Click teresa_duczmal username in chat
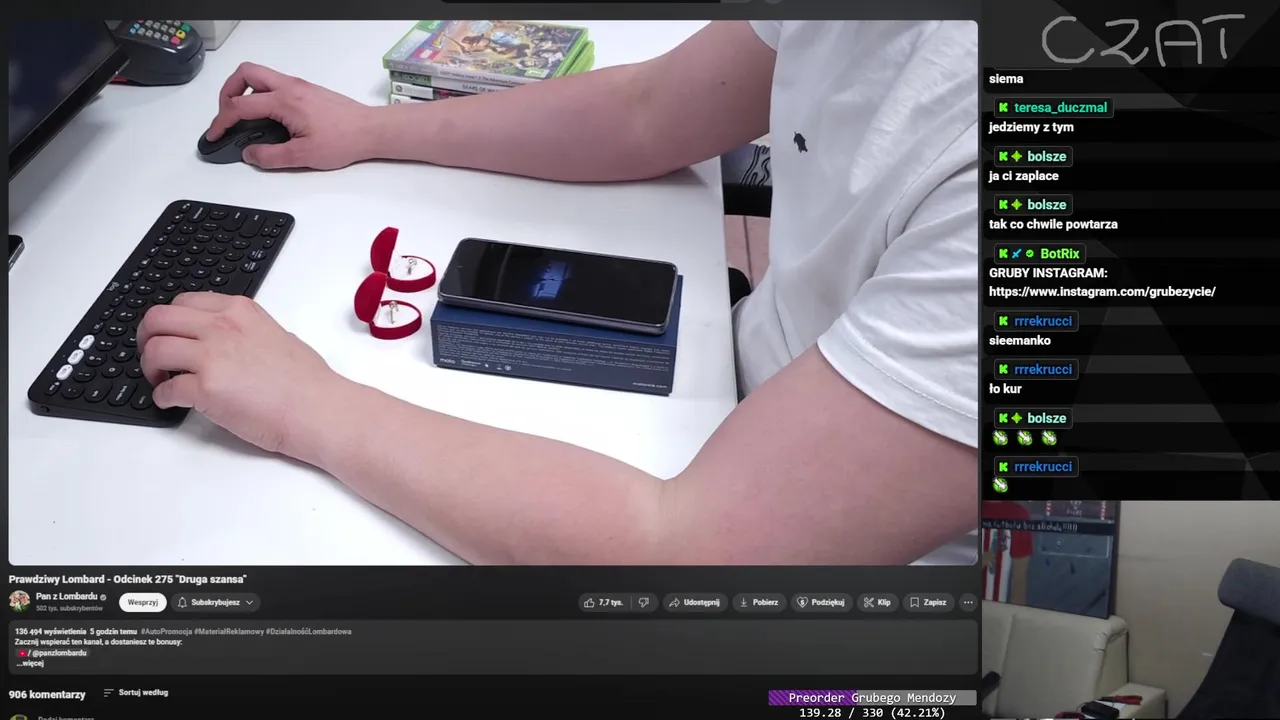This screenshot has width=1280, height=720. (1060, 108)
